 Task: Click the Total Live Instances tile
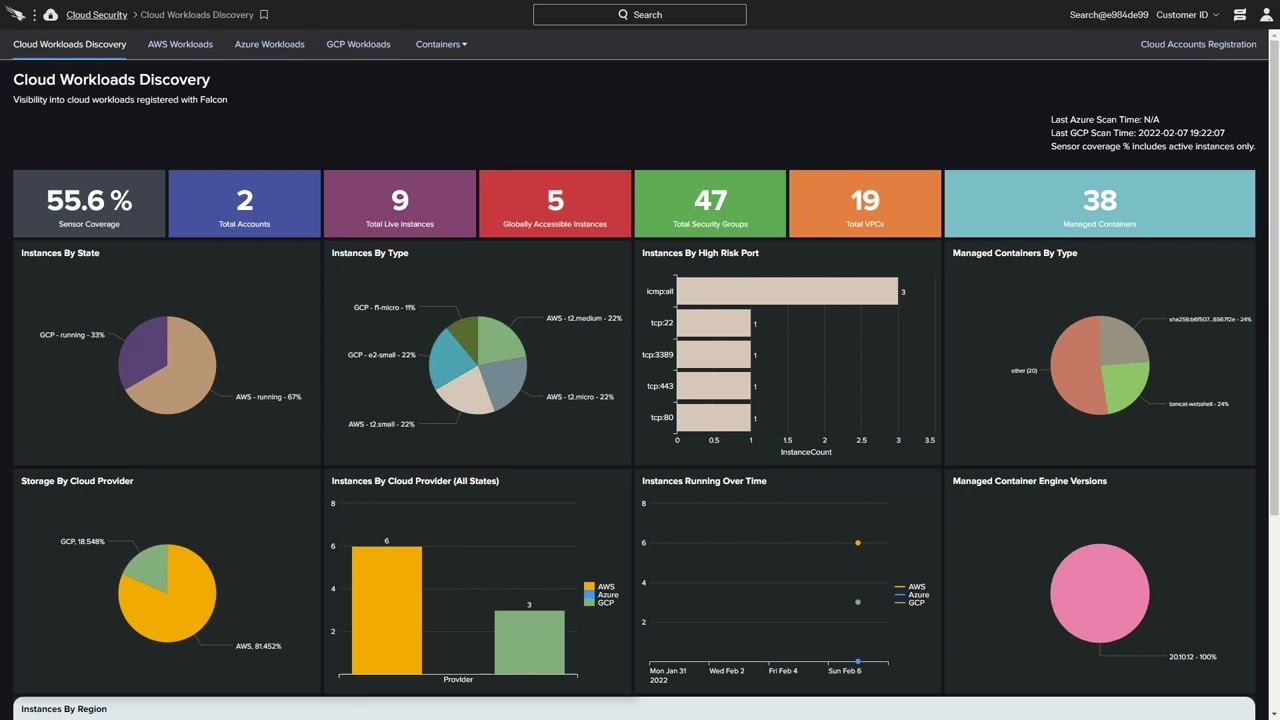coord(400,204)
